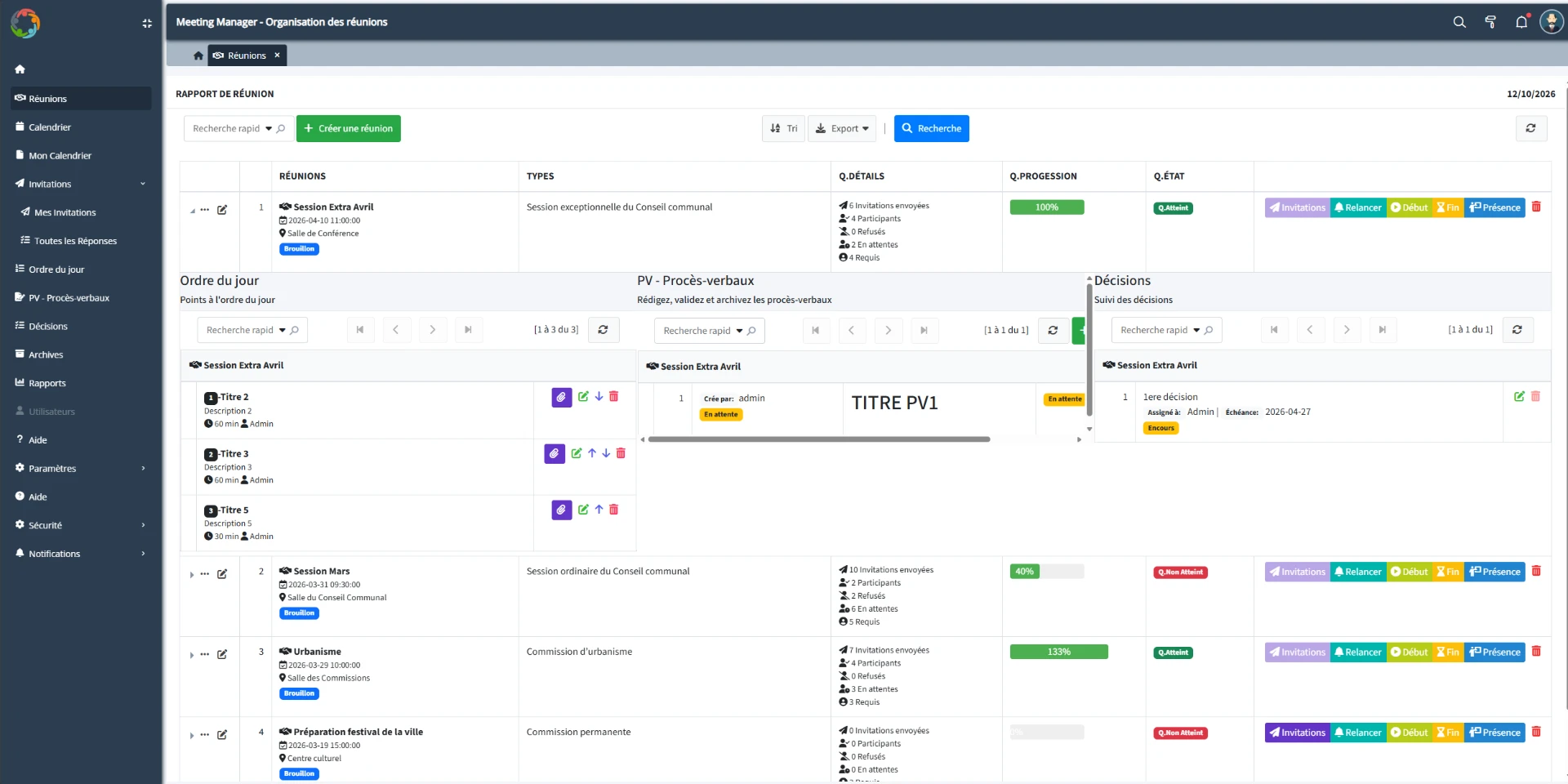Move Titre 3 agenda item up

tap(592, 453)
